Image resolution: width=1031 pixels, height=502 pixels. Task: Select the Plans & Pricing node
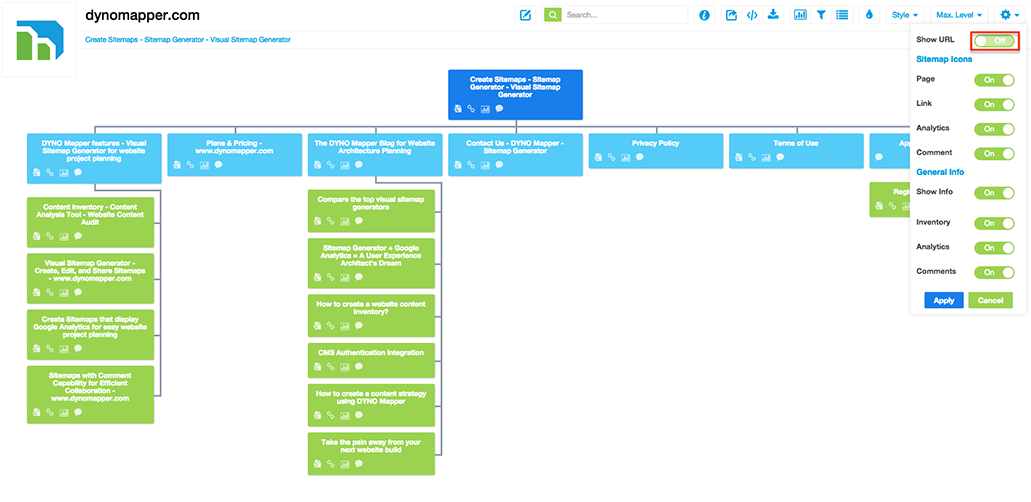click(x=233, y=155)
